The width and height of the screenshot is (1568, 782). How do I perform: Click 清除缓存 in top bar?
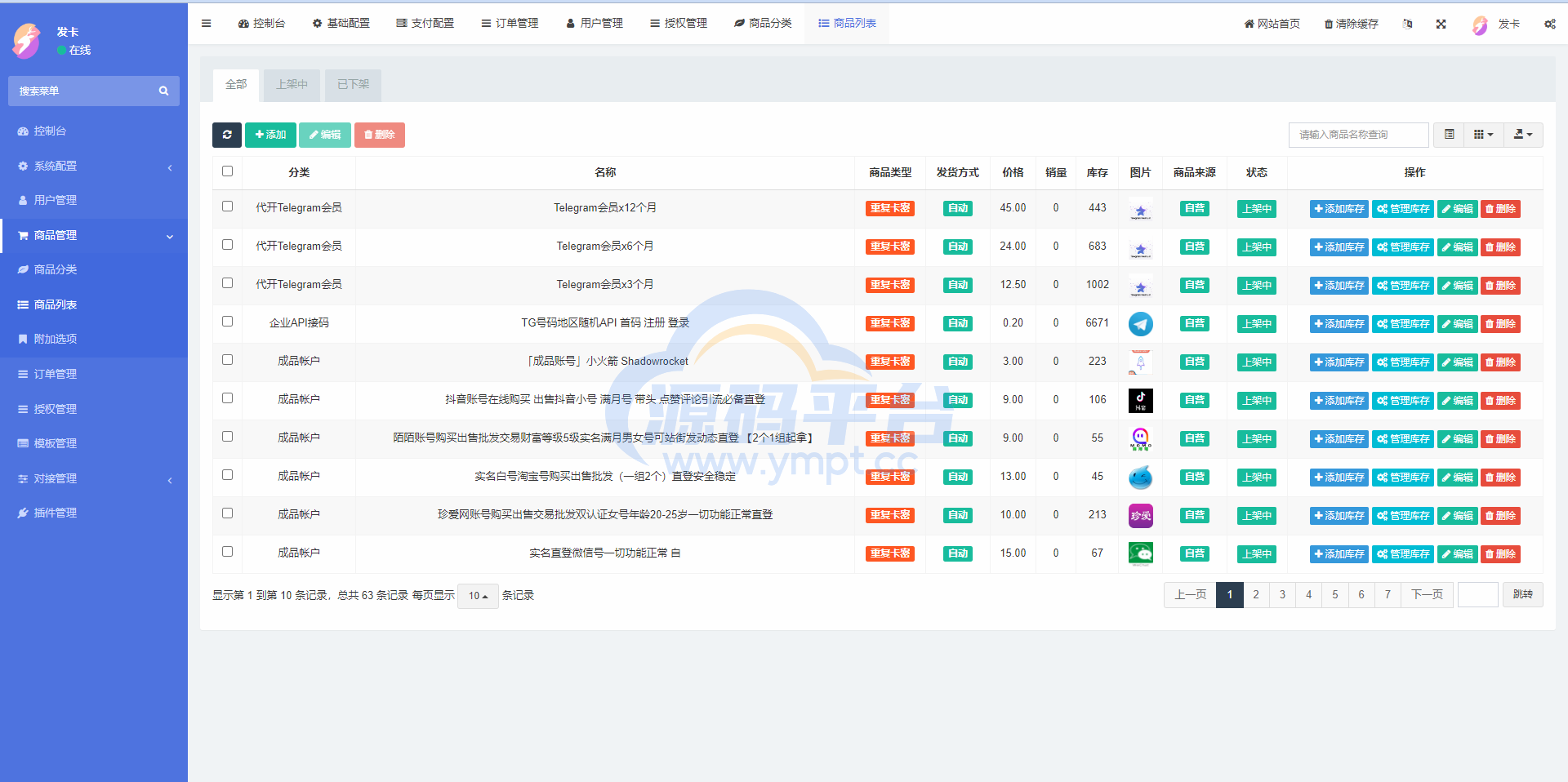tap(1351, 24)
